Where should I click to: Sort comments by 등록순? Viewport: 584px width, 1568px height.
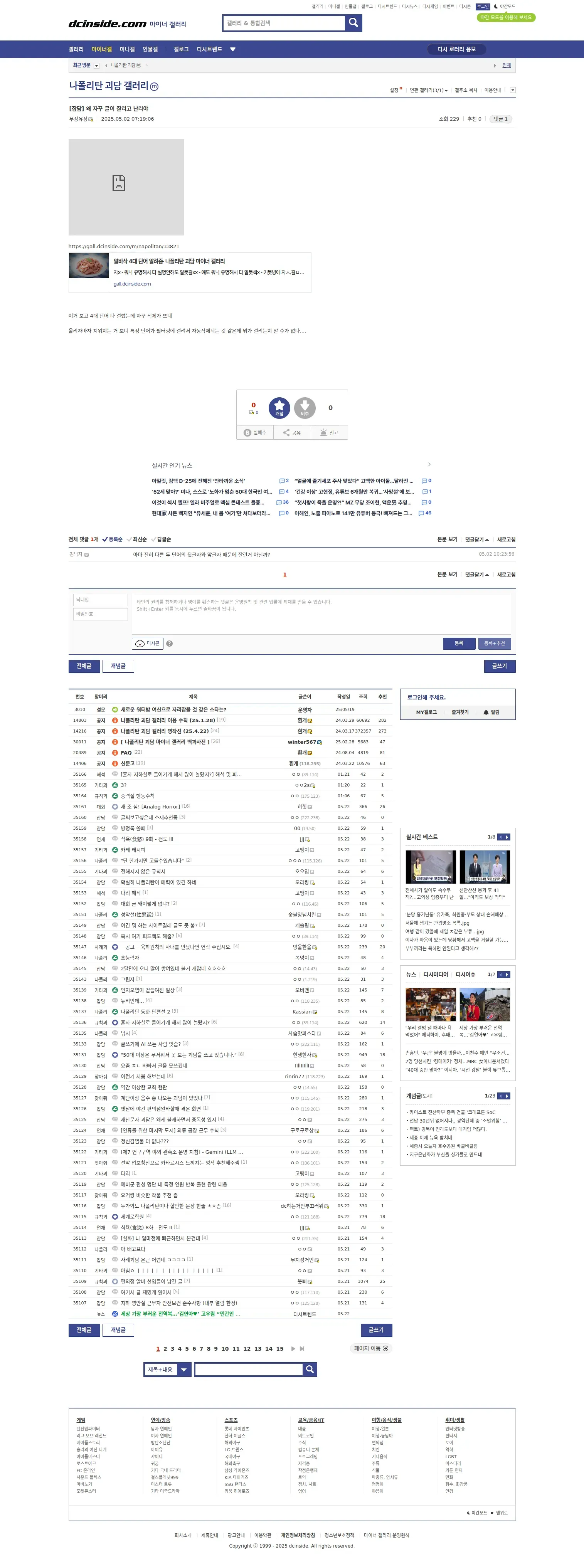click(112, 539)
